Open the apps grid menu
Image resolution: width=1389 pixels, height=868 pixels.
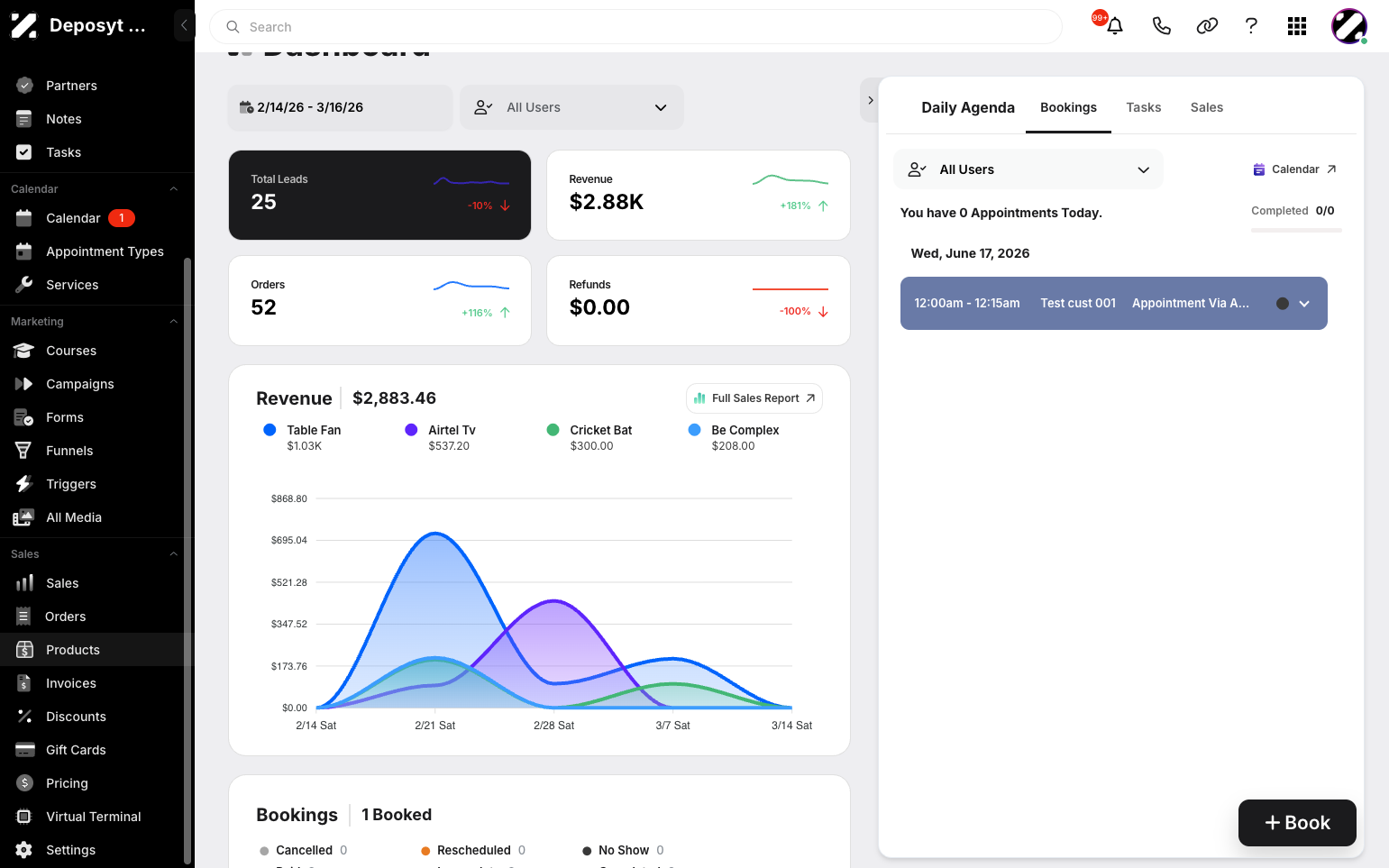pyautogui.click(x=1297, y=26)
